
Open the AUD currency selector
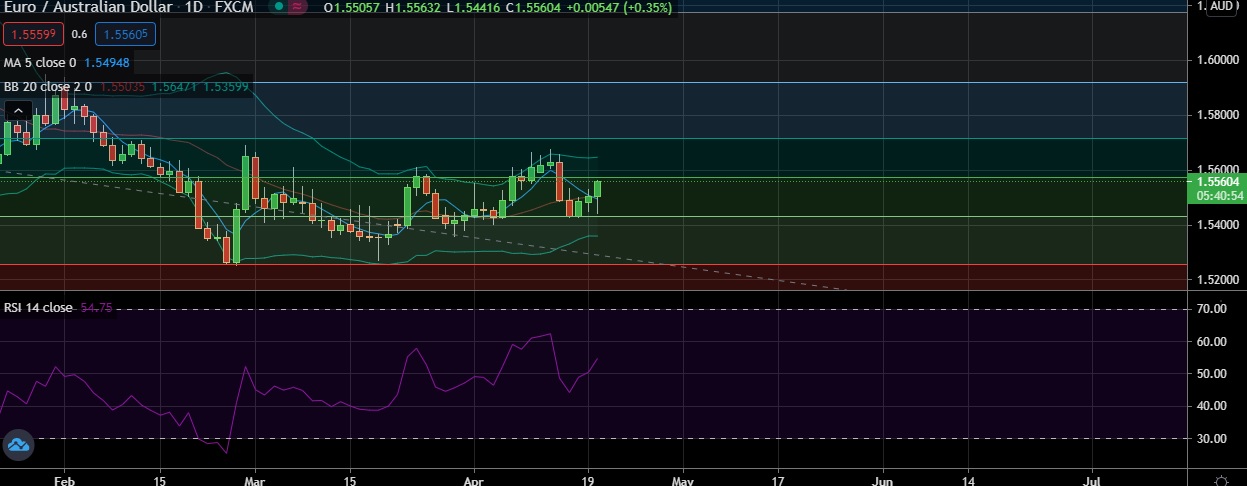1220,6
